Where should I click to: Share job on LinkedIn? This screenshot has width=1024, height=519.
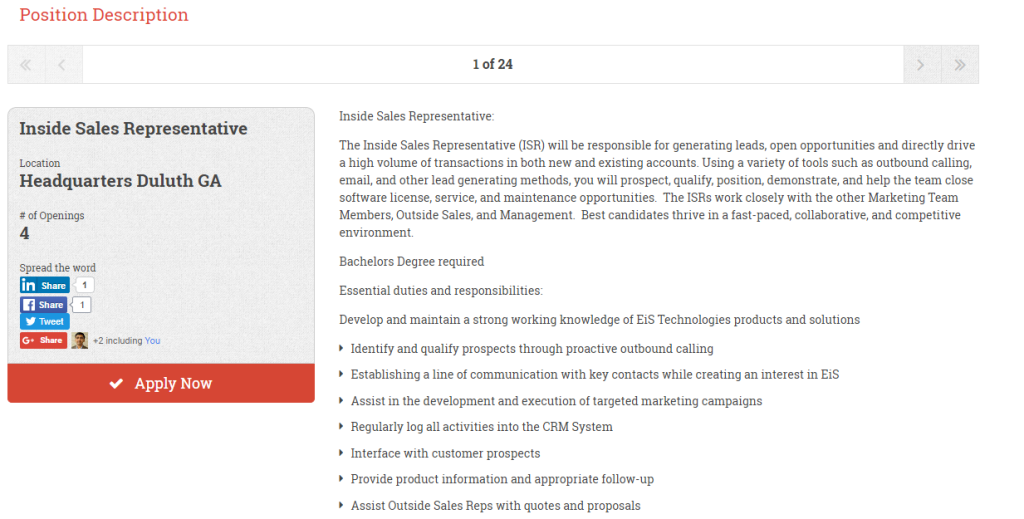44,285
